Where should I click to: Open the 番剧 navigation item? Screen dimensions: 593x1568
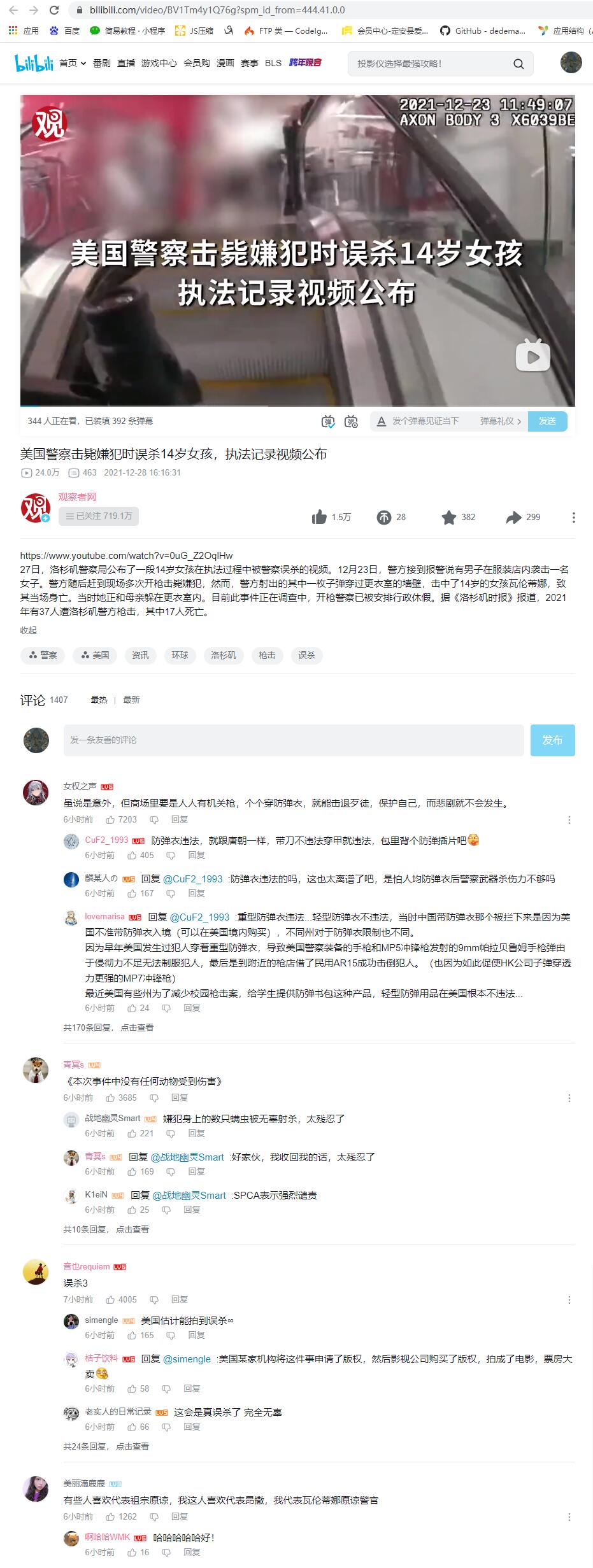[x=101, y=63]
